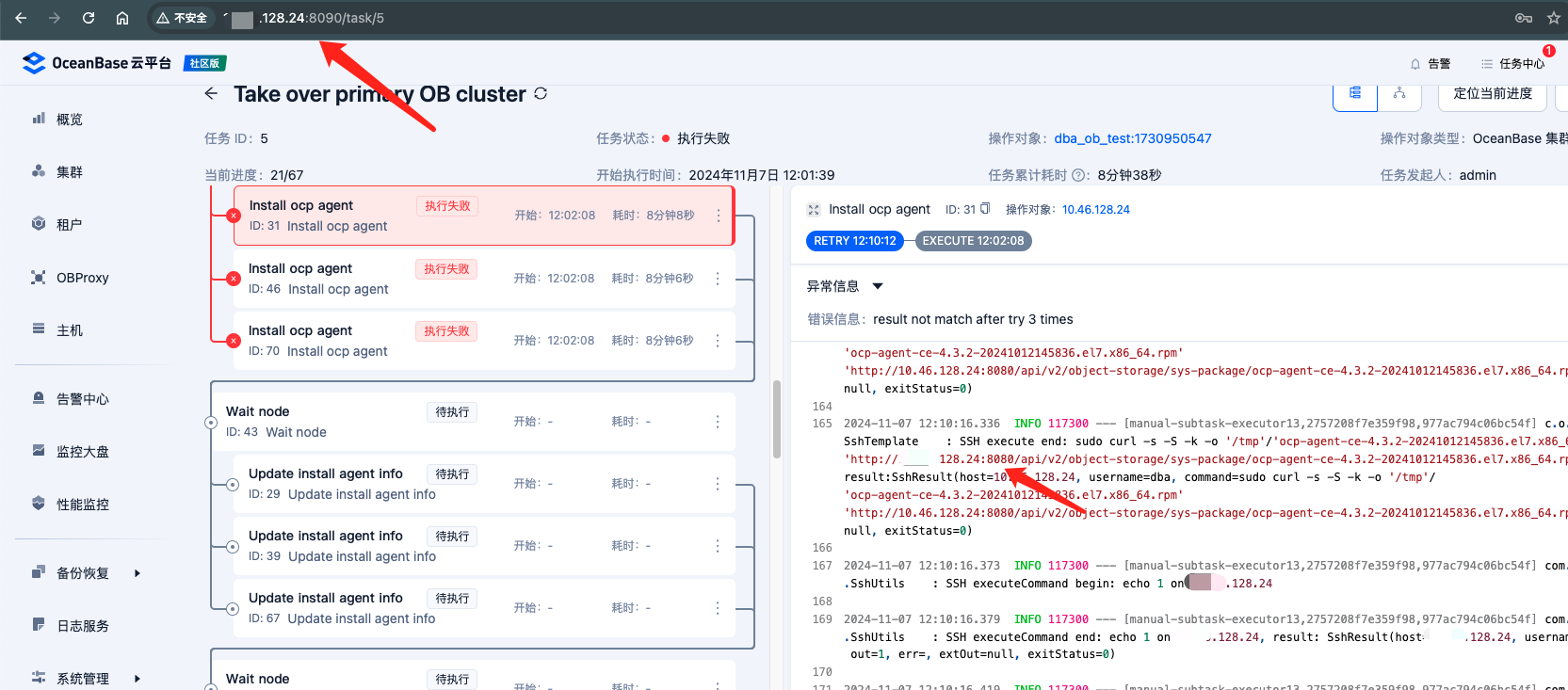Open more options for Update install agent info ID 39
Viewport: 1568px width, 690px height.
[718, 546]
